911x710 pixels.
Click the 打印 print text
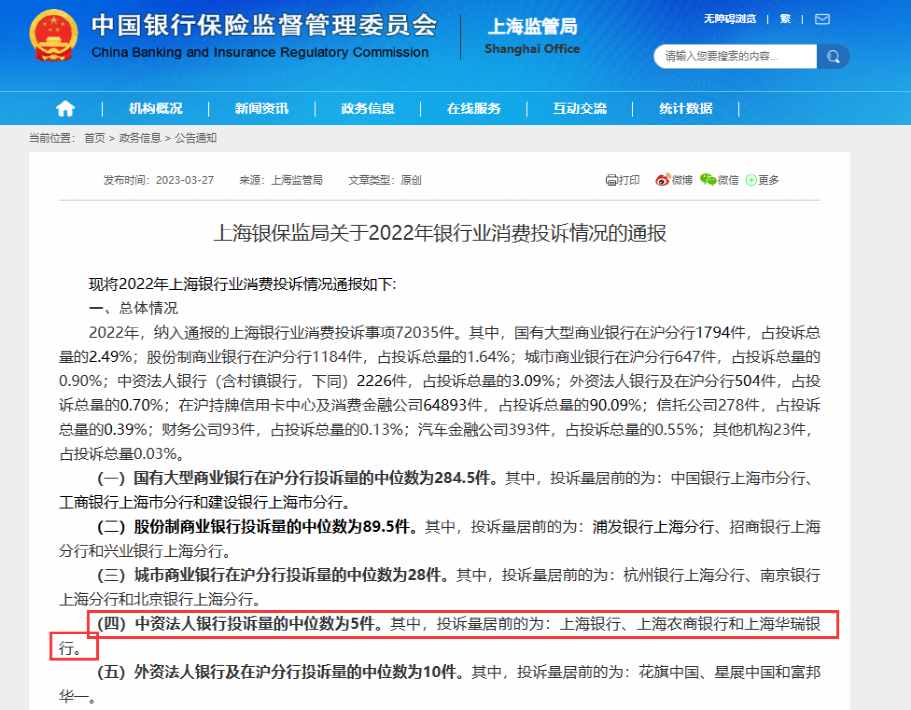(629, 180)
